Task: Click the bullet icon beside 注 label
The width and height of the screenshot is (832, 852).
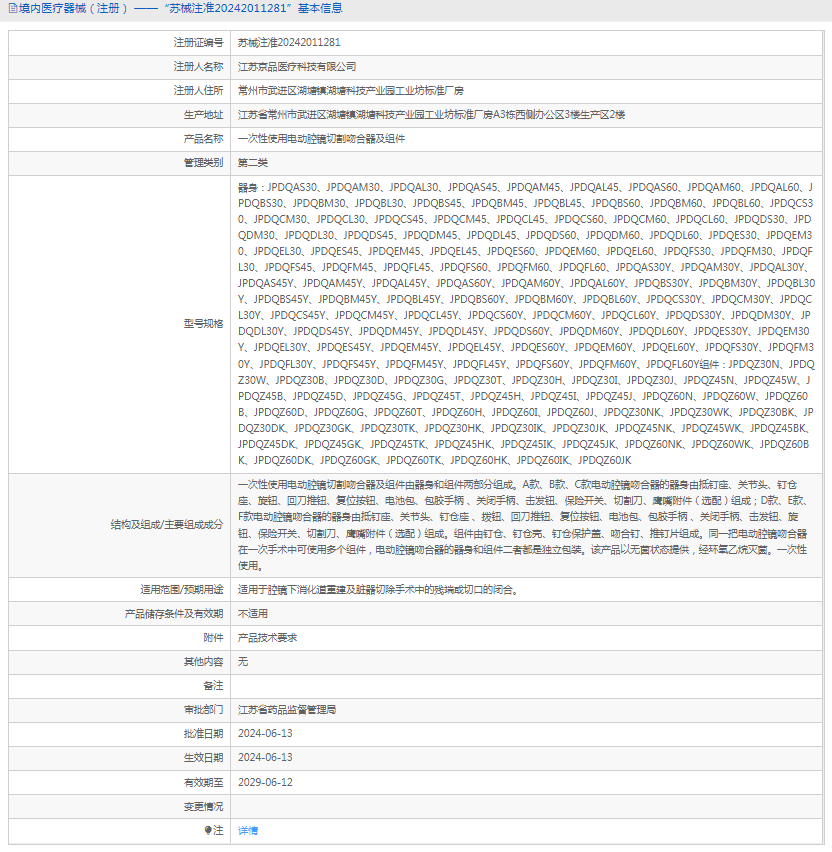Action: [208, 830]
